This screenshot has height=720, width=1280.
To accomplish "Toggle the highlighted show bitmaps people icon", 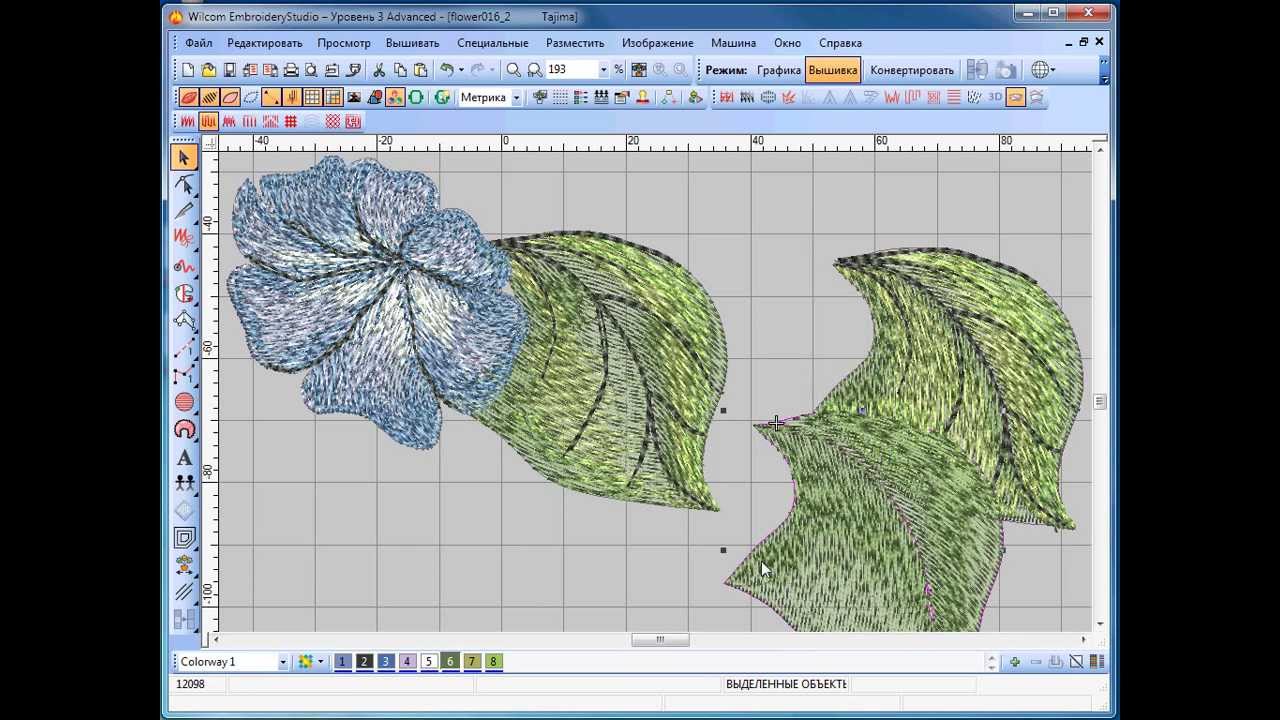I will point(395,97).
